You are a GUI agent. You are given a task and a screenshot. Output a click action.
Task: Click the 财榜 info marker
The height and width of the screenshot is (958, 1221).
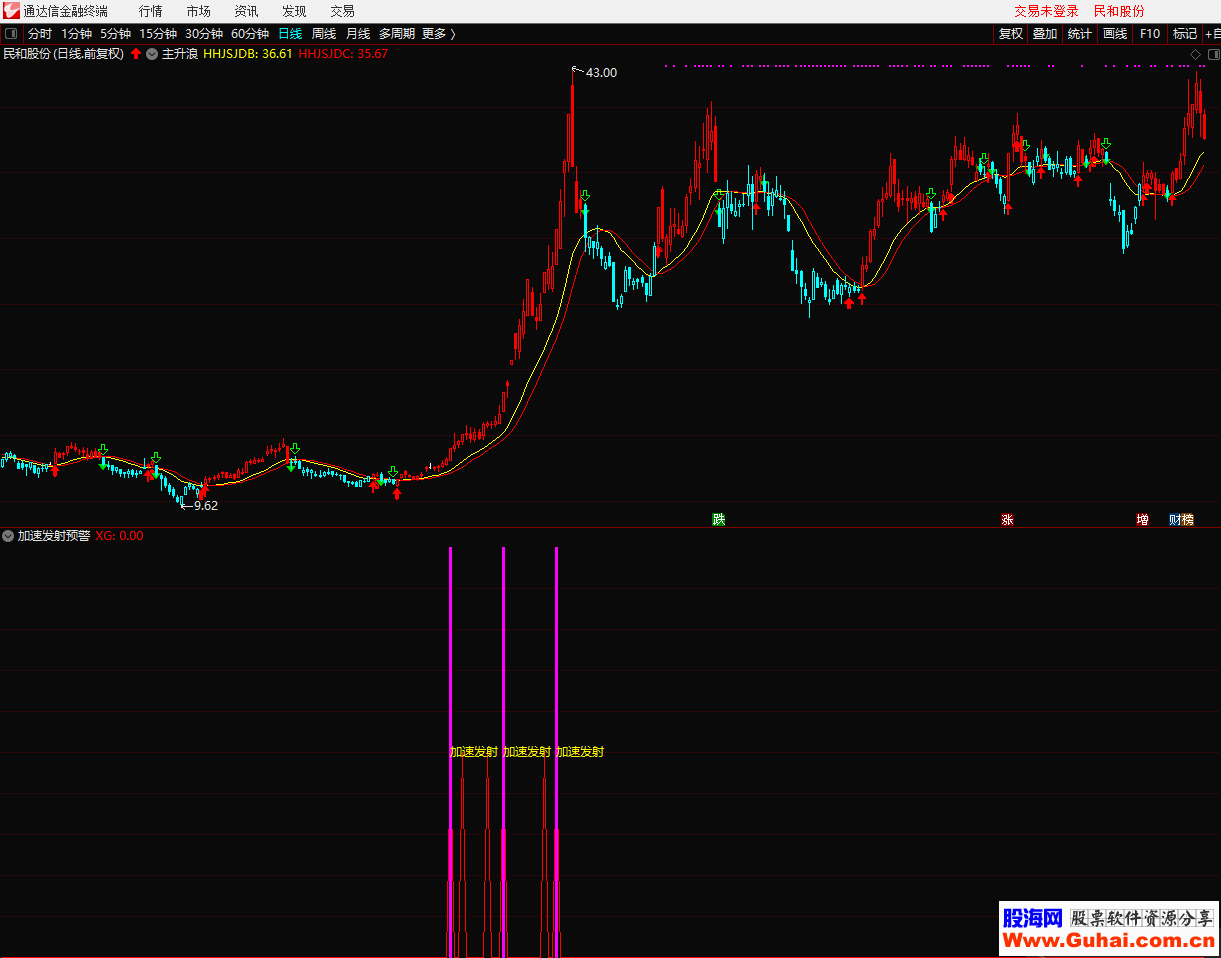(x=1181, y=520)
